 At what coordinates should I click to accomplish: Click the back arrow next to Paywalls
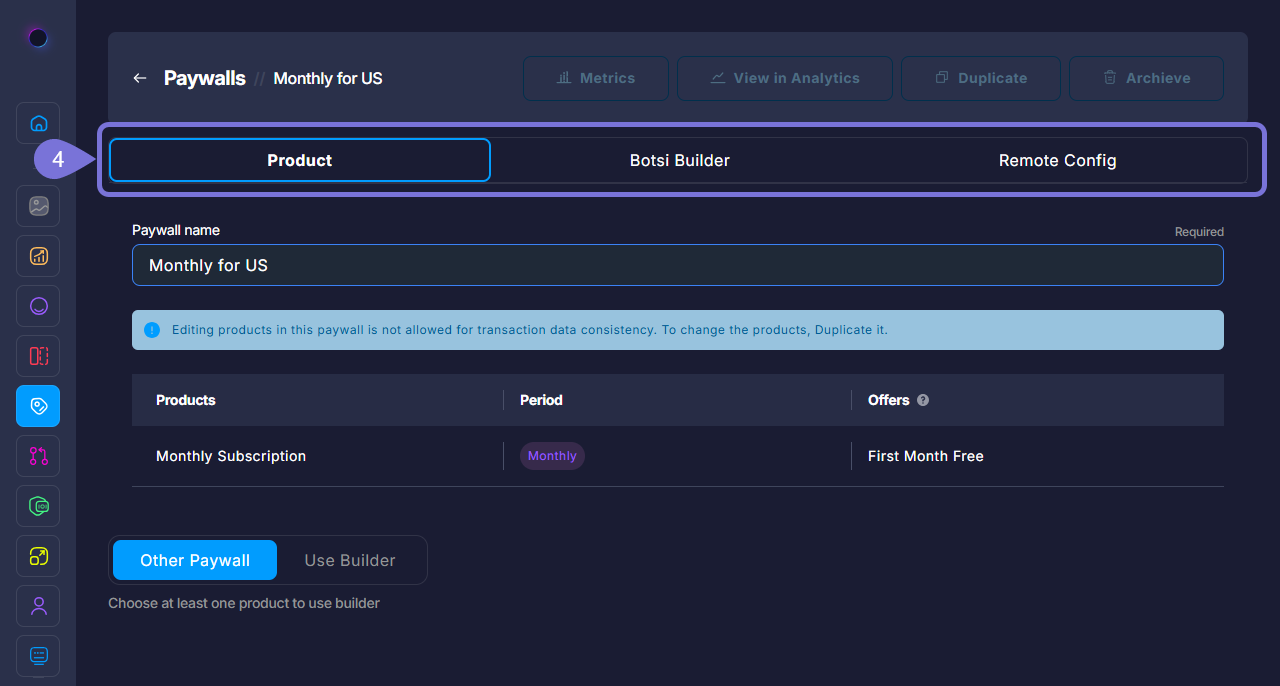(139, 78)
